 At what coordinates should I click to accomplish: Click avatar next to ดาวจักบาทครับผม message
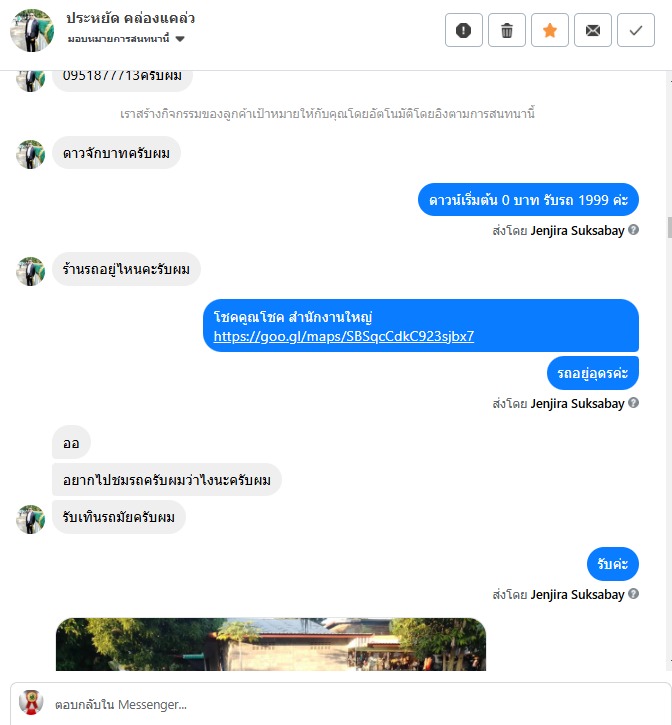coord(31,154)
